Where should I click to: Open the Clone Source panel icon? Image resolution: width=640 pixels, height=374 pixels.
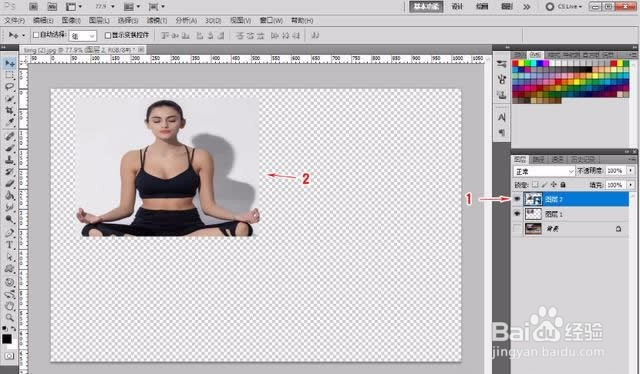(502, 95)
